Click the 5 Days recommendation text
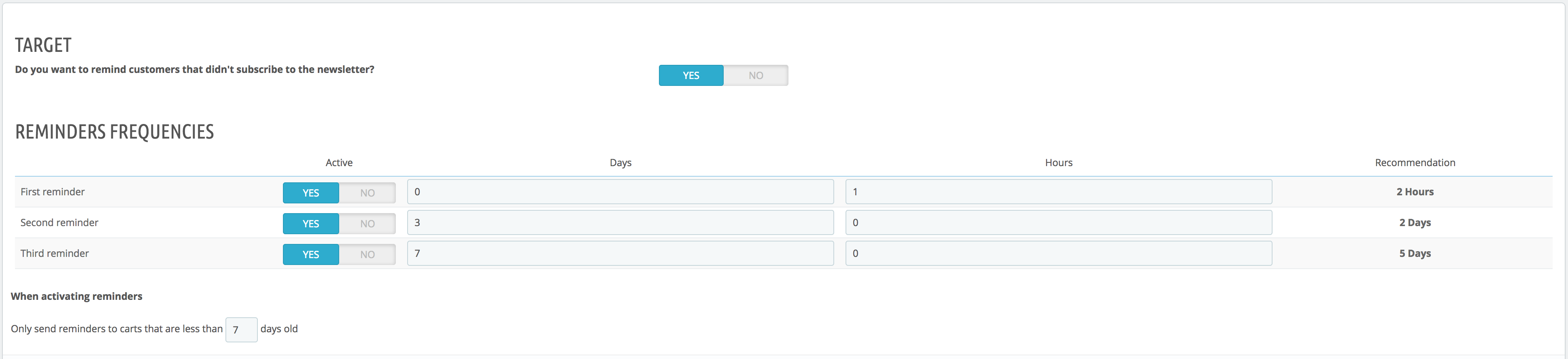Image resolution: width=1568 pixels, height=359 pixels. coord(1415,254)
